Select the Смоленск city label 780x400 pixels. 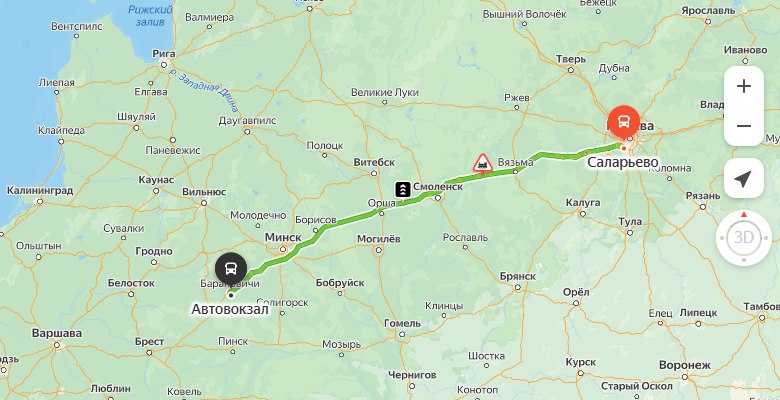438,187
